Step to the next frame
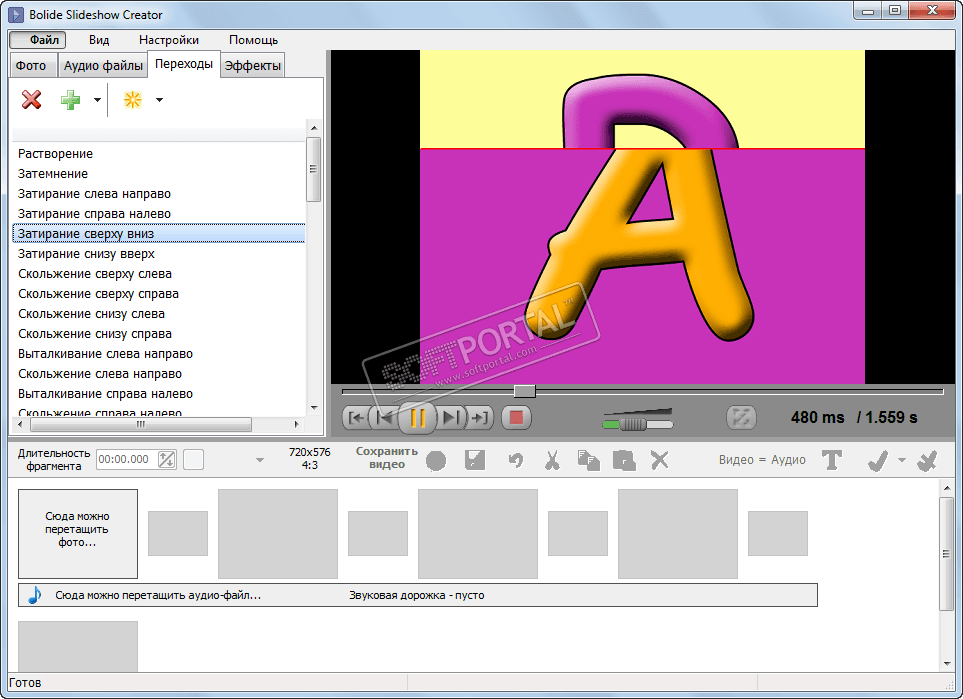 click(x=450, y=418)
